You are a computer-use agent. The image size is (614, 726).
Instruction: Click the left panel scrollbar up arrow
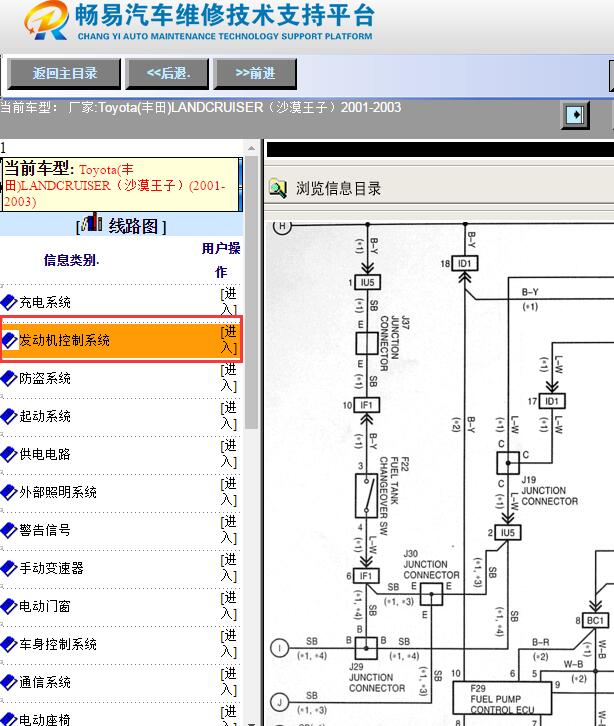point(251,149)
